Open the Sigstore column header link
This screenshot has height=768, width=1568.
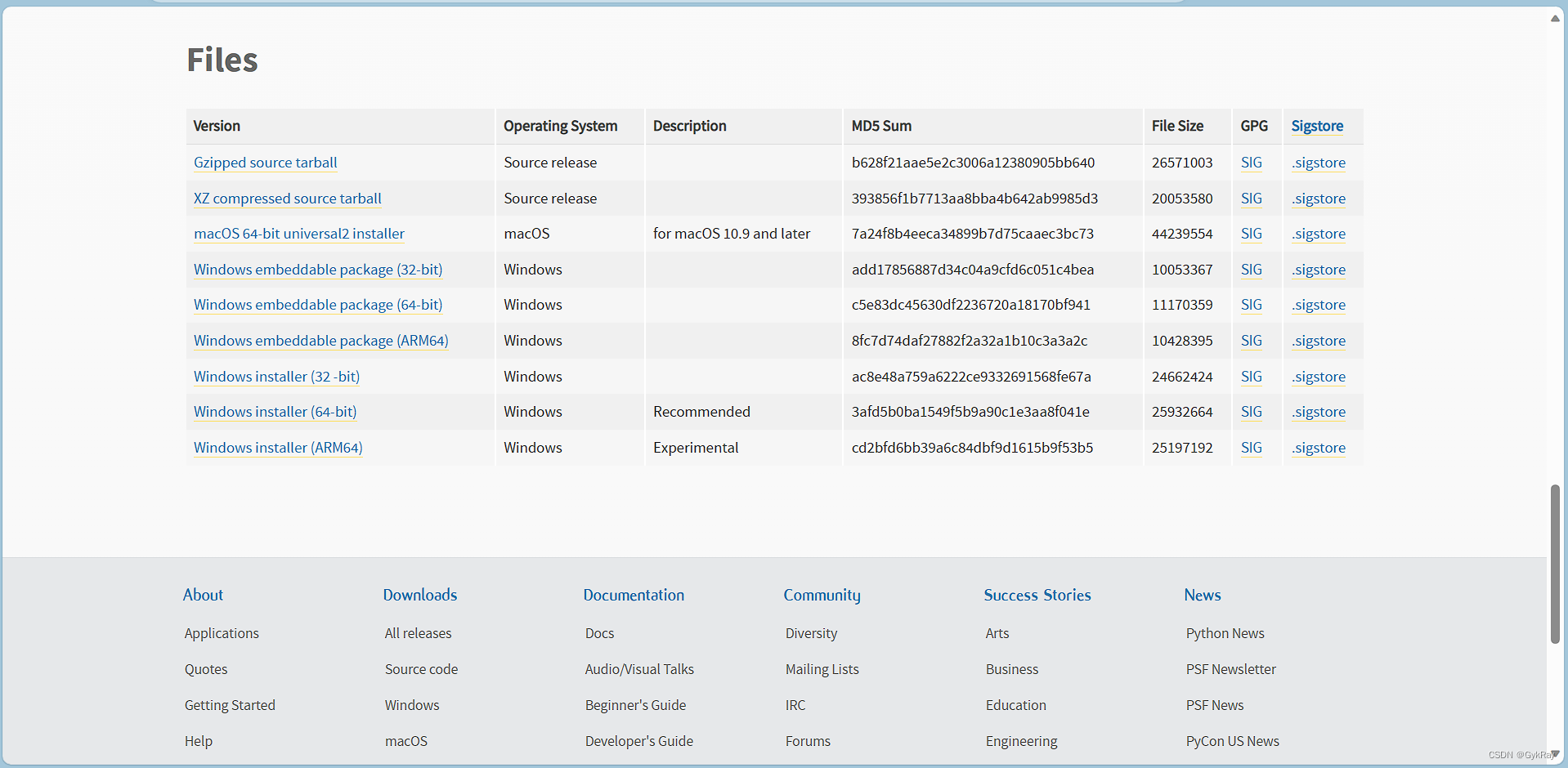[x=1317, y=126]
